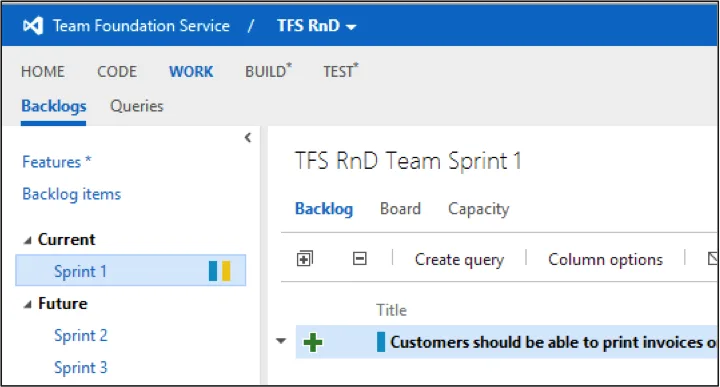Open the Backlog items link

71,194
